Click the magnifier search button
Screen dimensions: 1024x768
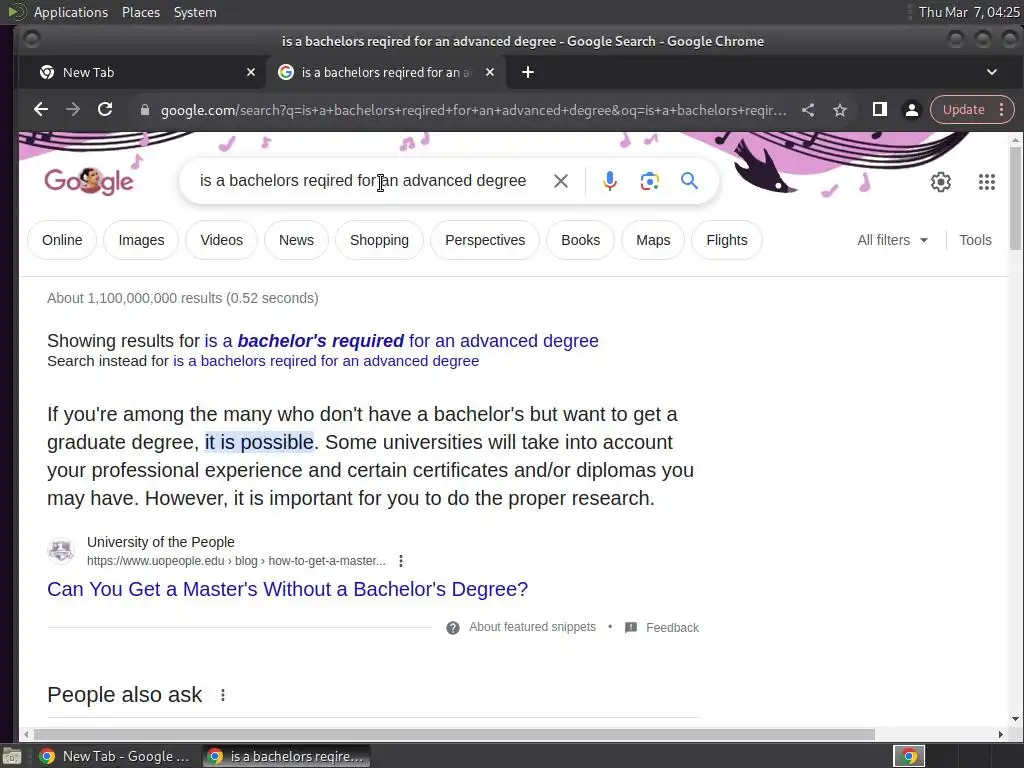690,181
